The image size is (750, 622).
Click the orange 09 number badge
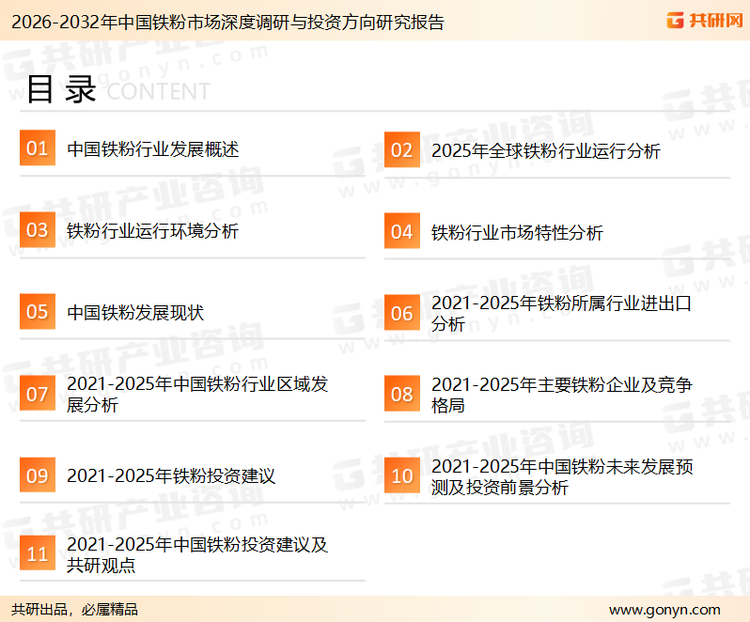tap(37, 475)
